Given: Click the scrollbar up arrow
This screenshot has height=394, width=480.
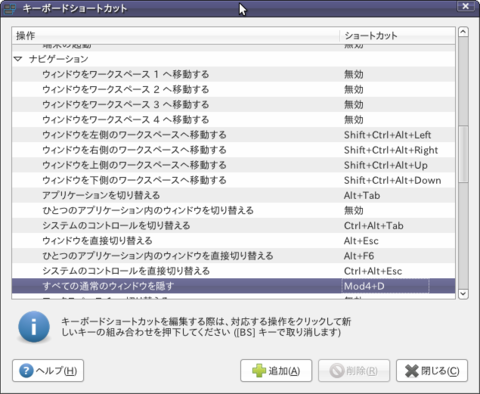Looking at the screenshot, I should pyautogui.click(x=463, y=32).
